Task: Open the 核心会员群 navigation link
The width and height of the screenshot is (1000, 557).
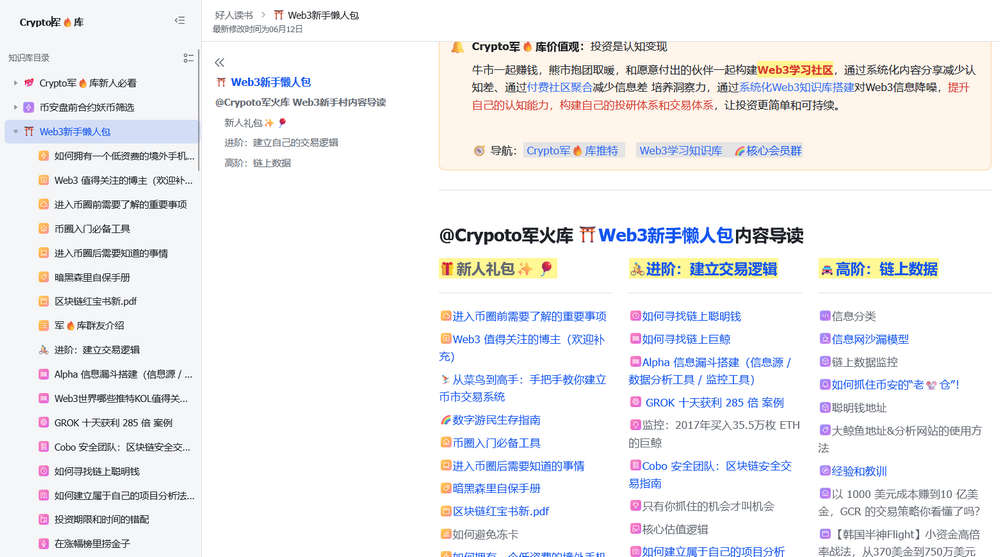Action: pos(768,151)
